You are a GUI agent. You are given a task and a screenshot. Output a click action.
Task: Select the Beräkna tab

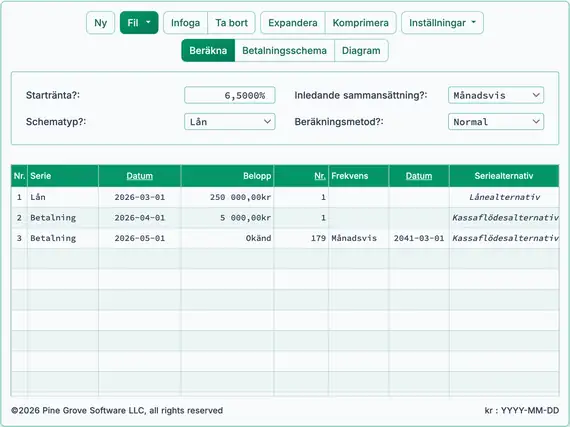[x=208, y=51]
